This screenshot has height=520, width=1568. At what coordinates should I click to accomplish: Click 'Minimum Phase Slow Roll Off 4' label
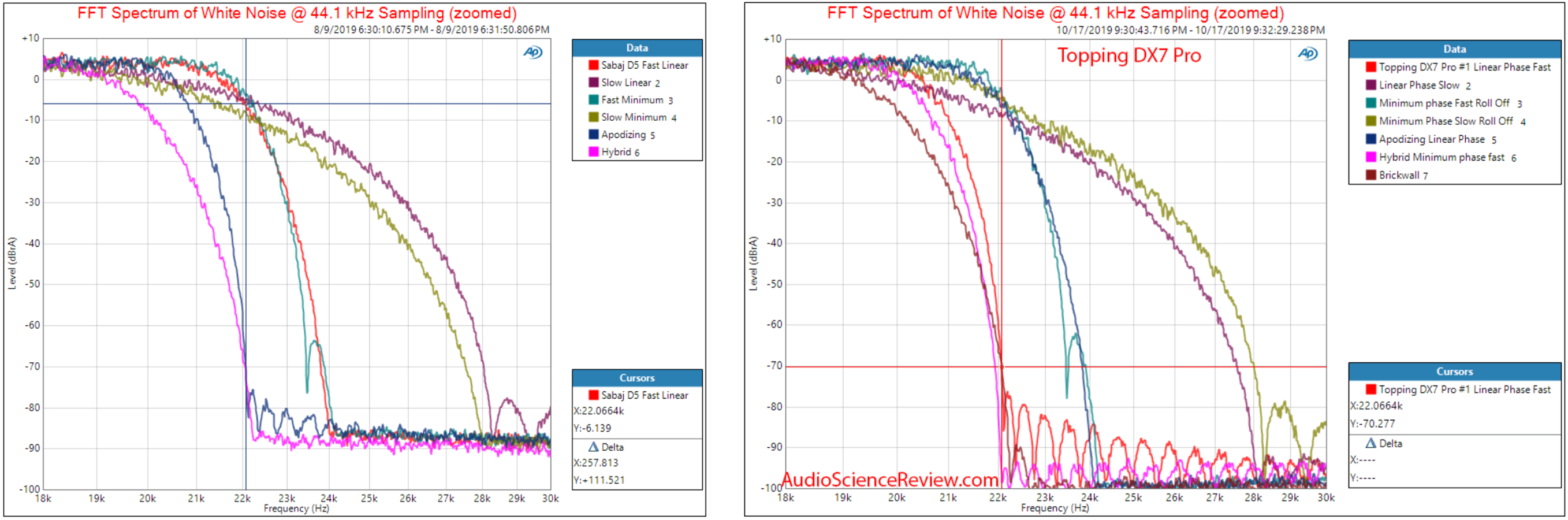(1452, 121)
